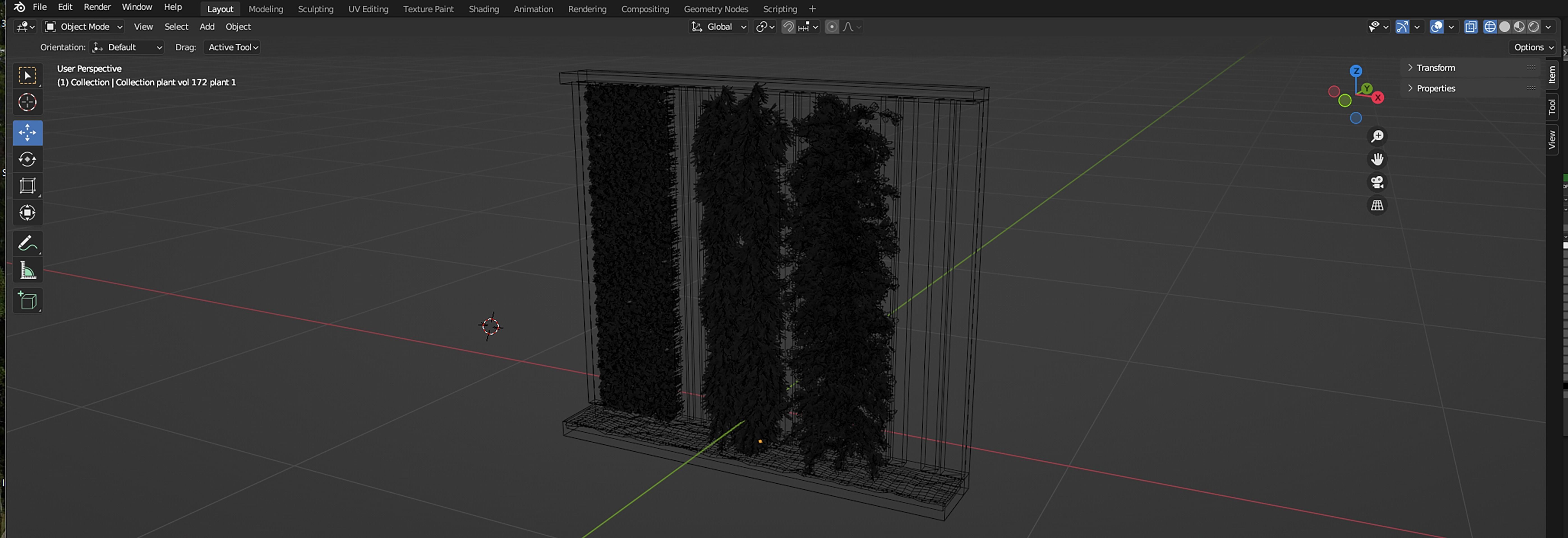This screenshot has height=538, width=1568.
Task: Toggle X-ray mode
Action: point(1471,27)
